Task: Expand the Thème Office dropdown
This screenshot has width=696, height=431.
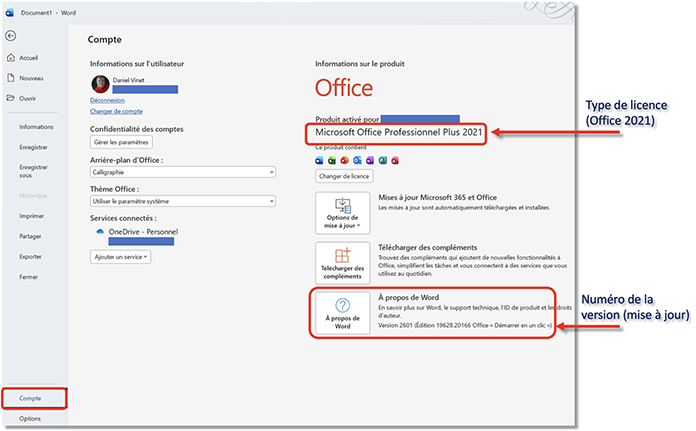Action: pyautogui.click(x=182, y=201)
